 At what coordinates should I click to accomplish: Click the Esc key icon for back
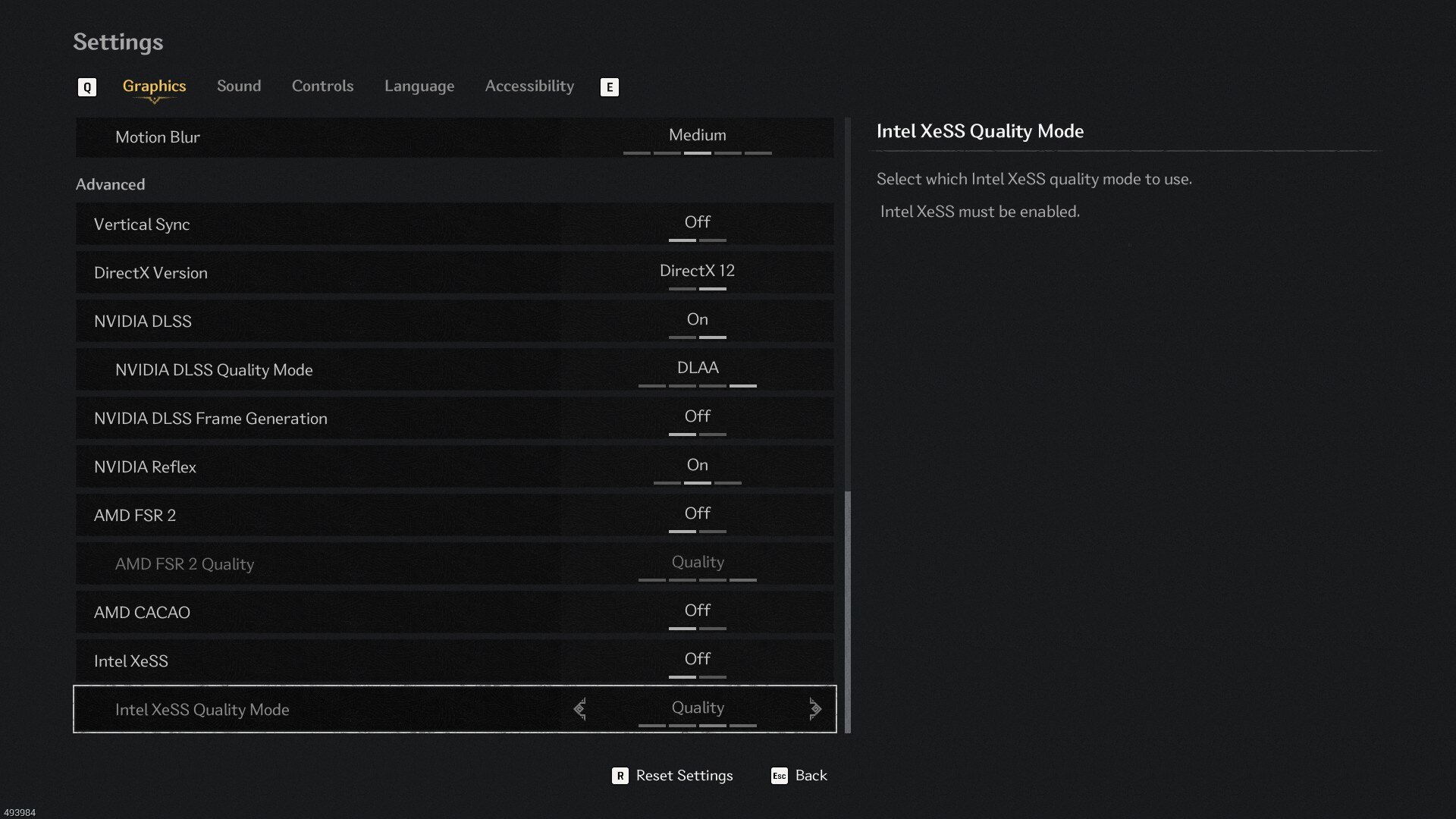(x=779, y=776)
